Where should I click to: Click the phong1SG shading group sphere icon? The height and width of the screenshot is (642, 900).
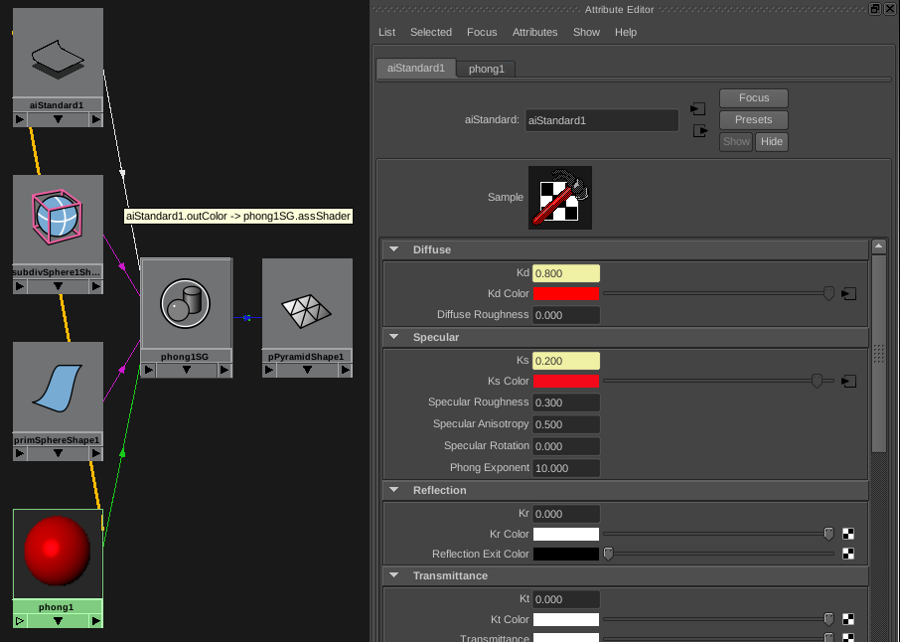click(186, 303)
